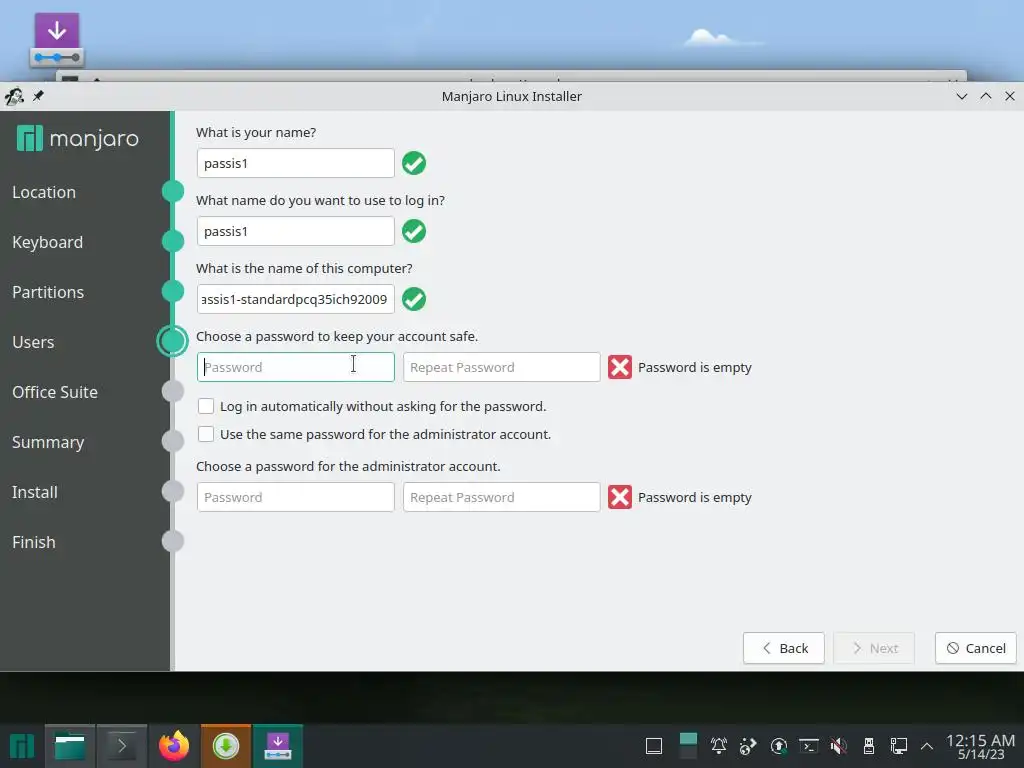Open the Manjaro application launcher in taskbar
1024x768 pixels.
(22, 746)
